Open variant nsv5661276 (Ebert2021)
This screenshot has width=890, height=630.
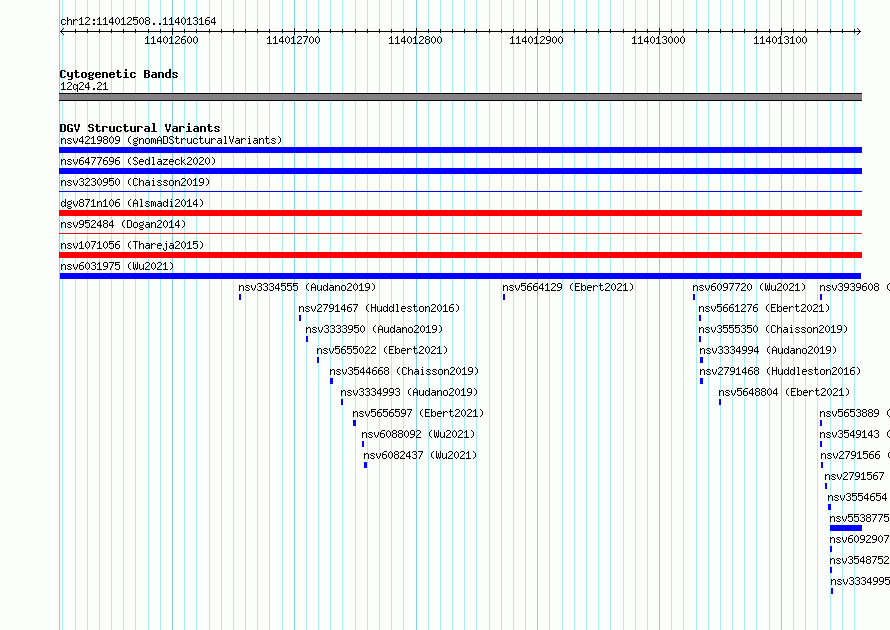tap(764, 308)
